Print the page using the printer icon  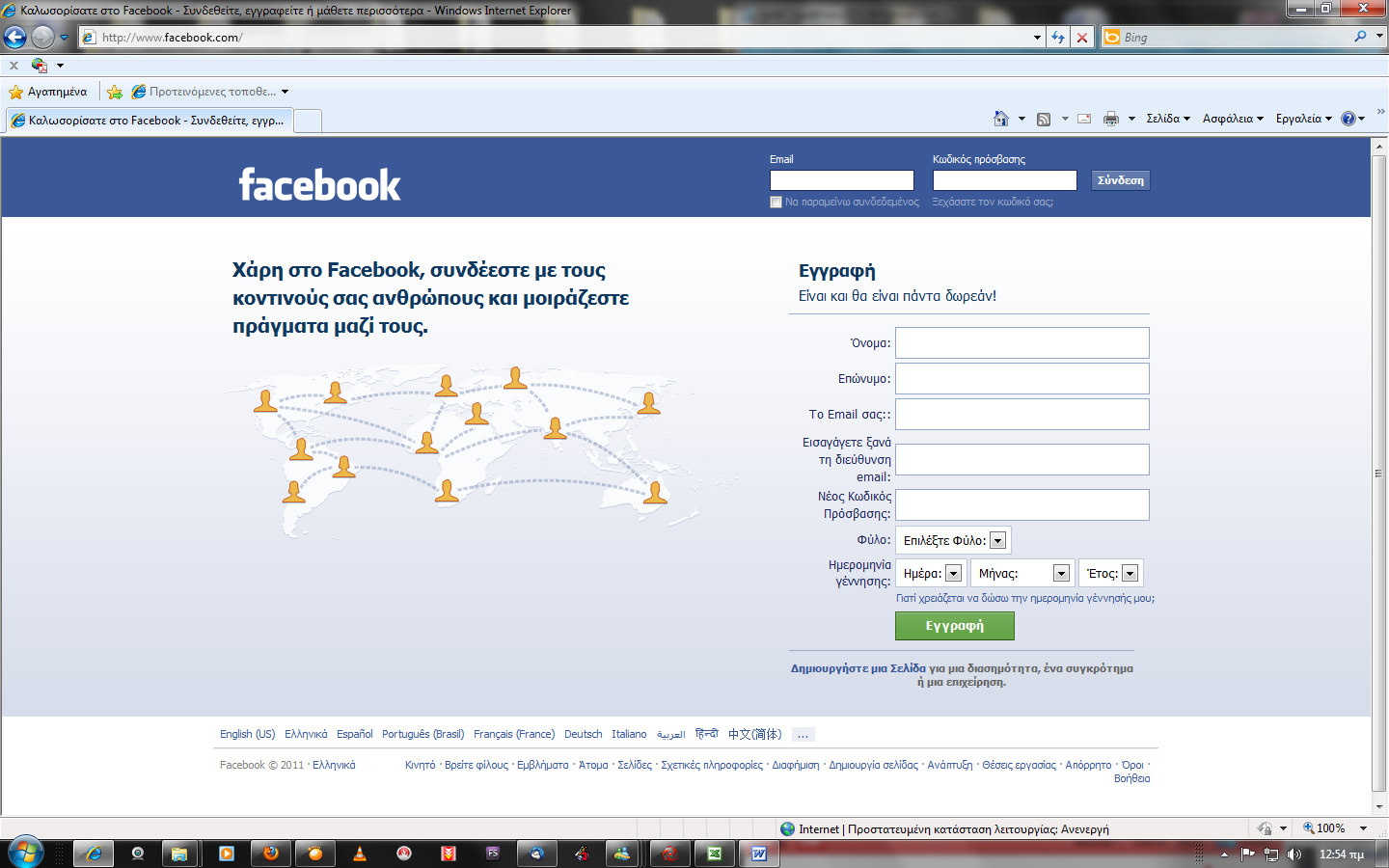tap(1111, 119)
